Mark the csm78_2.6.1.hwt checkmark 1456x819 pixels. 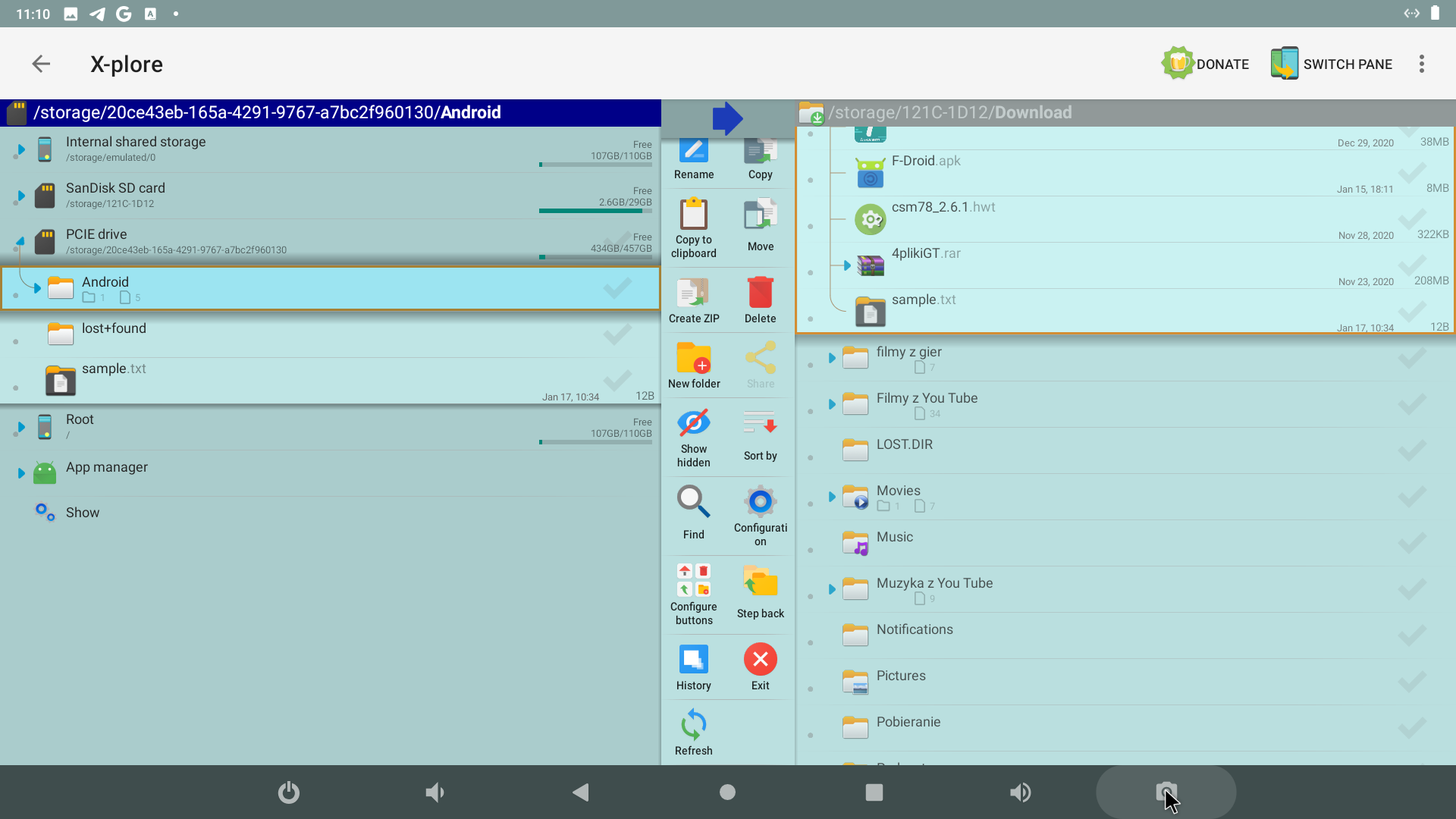(x=1412, y=219)
